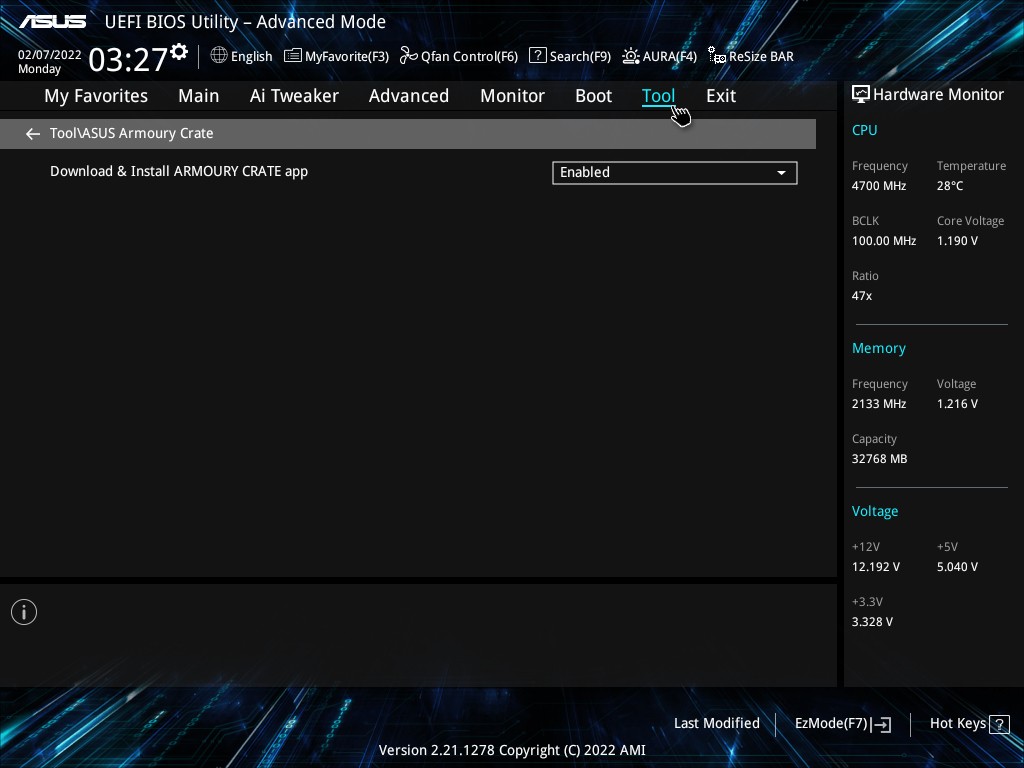Click MyFavorite(F3) label

347,57
